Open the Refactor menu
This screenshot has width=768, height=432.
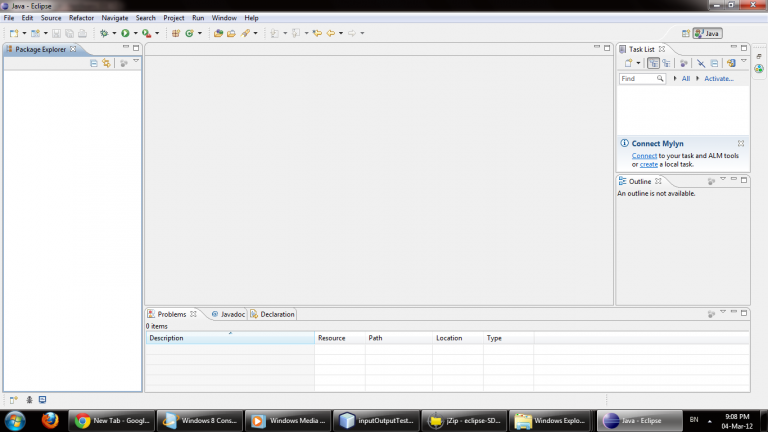coord(81,18)
